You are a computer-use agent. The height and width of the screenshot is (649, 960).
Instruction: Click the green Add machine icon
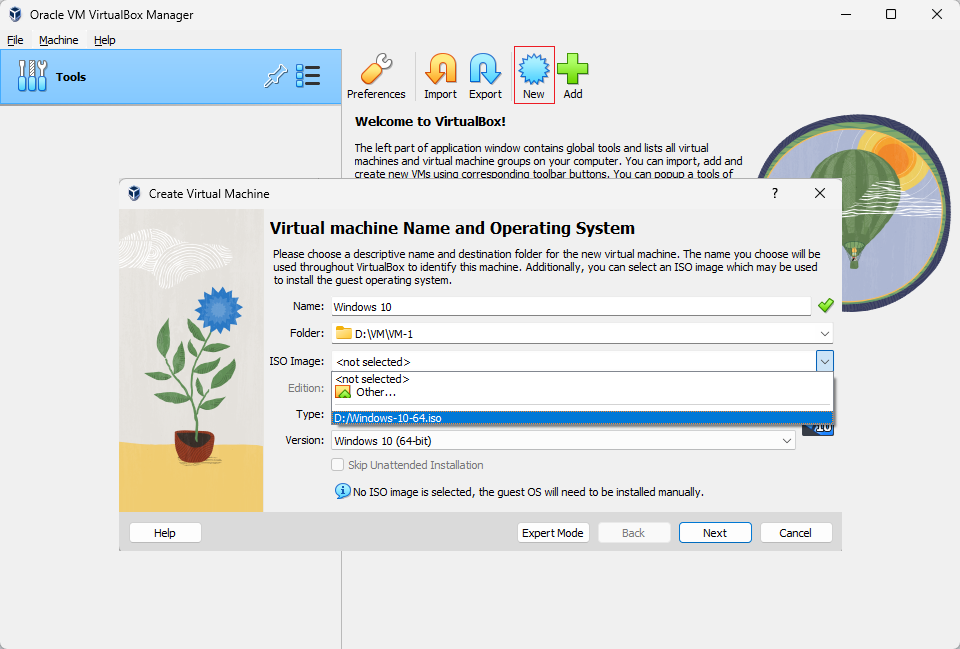pyautogui.click(x=572, y=76)
